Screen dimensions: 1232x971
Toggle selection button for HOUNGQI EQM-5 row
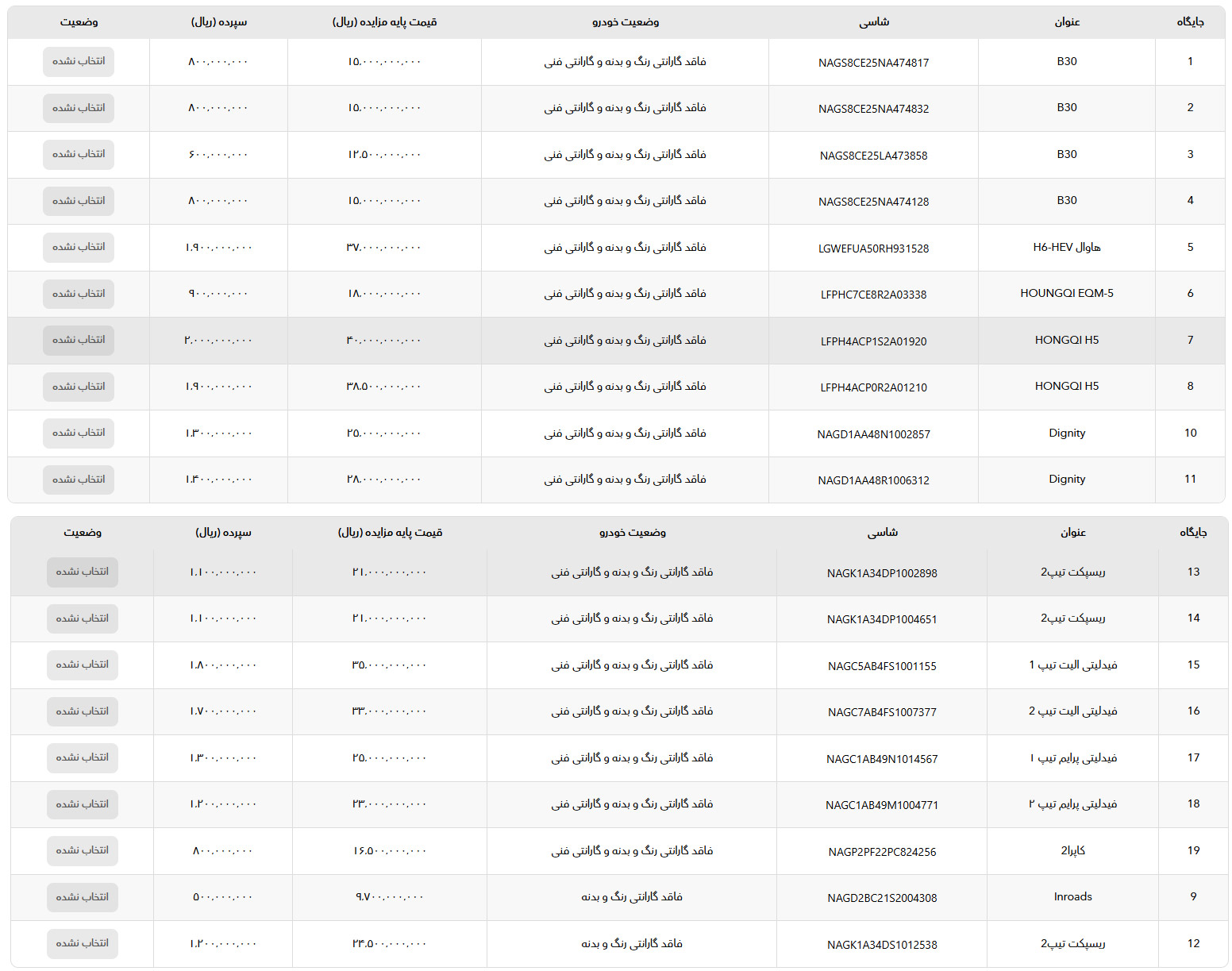tap(79, 294)
